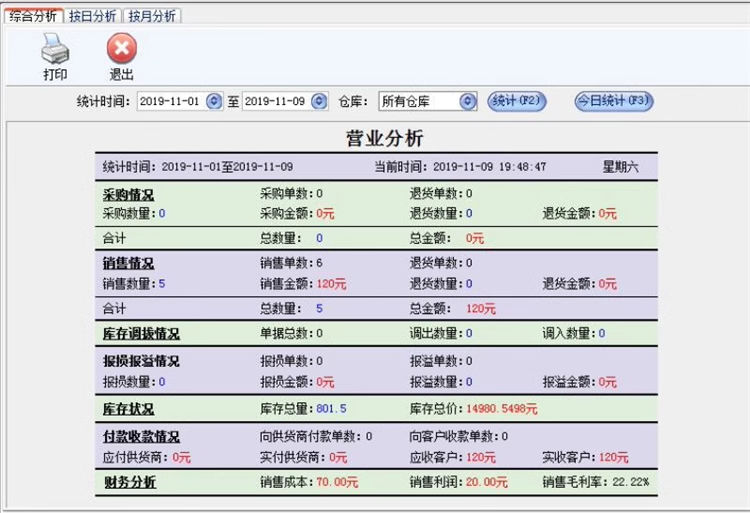
Task: Click the 统计(F2) button
Action: click(517, 101)
